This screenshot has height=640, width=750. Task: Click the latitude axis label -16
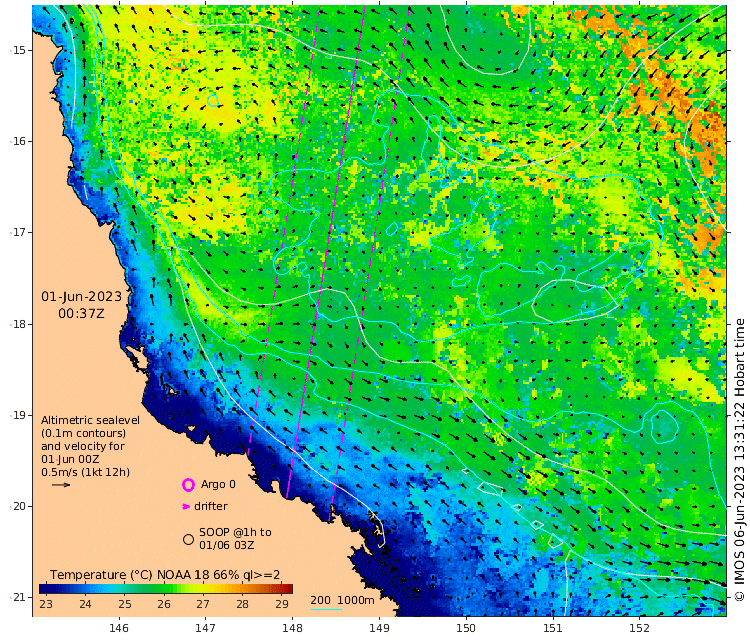tap(18, 142)
